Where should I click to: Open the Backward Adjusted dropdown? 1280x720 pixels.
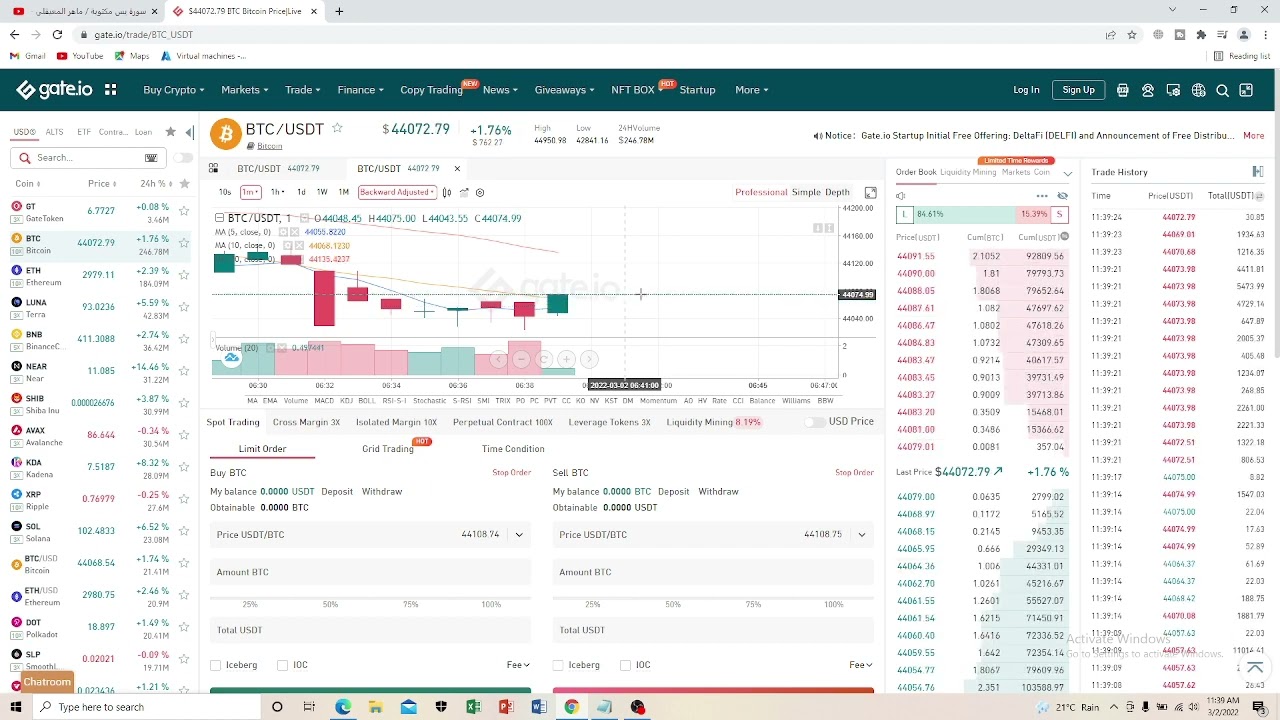pyautogui.click(x=397, y=192)
